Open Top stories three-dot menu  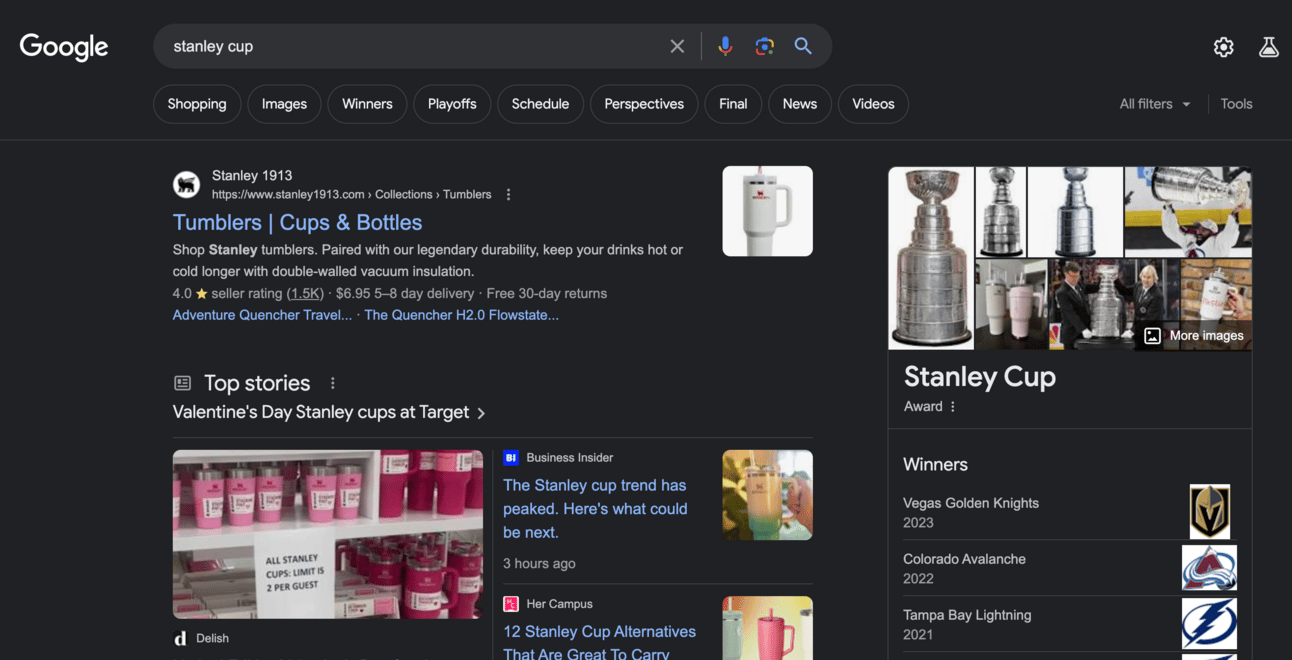[x=333, y=383]
